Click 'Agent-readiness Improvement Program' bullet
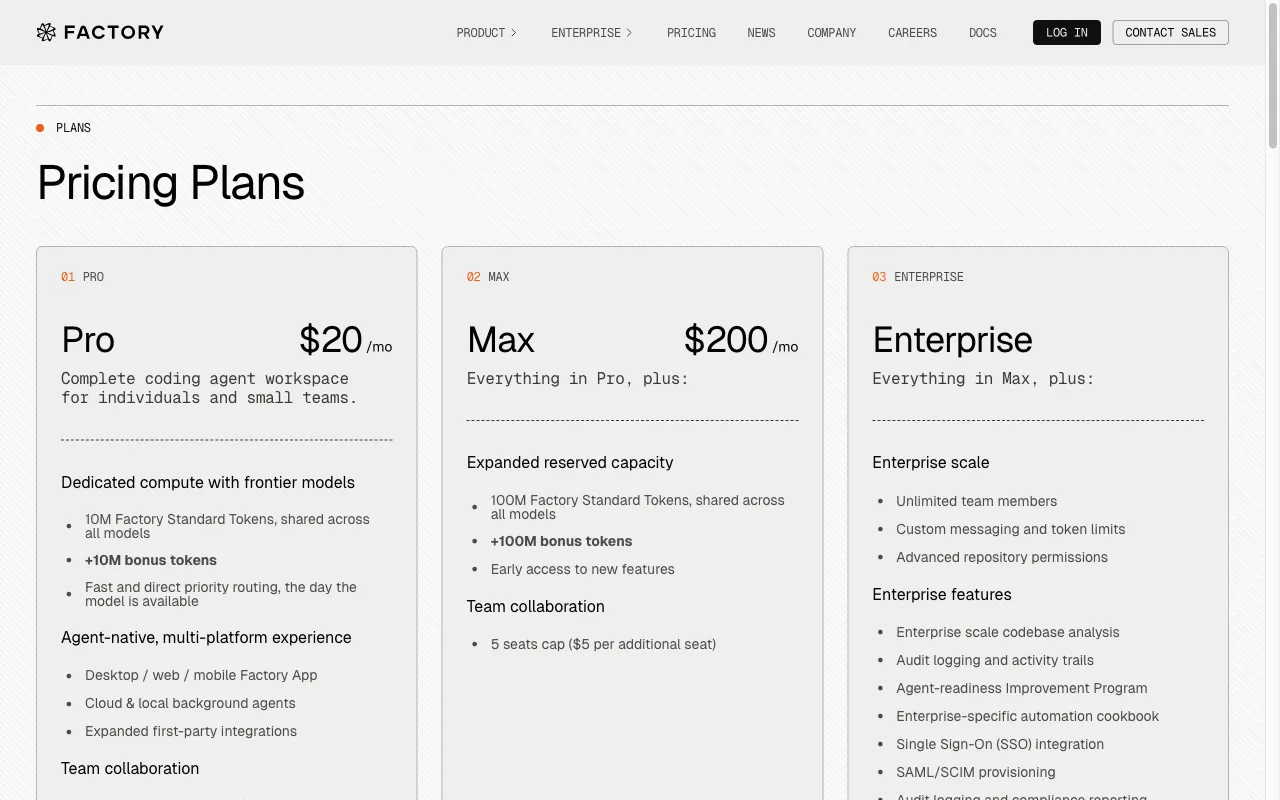Screen dimensions: 1280x800 coord(1022,689)
